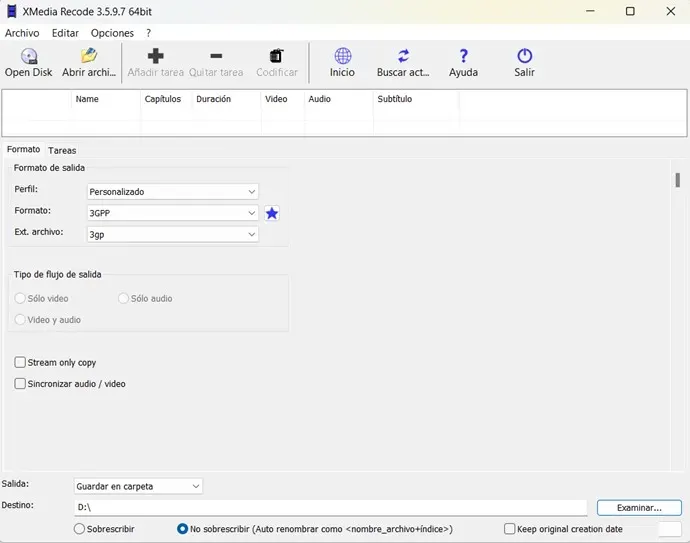This screenshot has height=543, width=690.
Task: Minimize the XMedia Recode window
Action: pos(591,11)
